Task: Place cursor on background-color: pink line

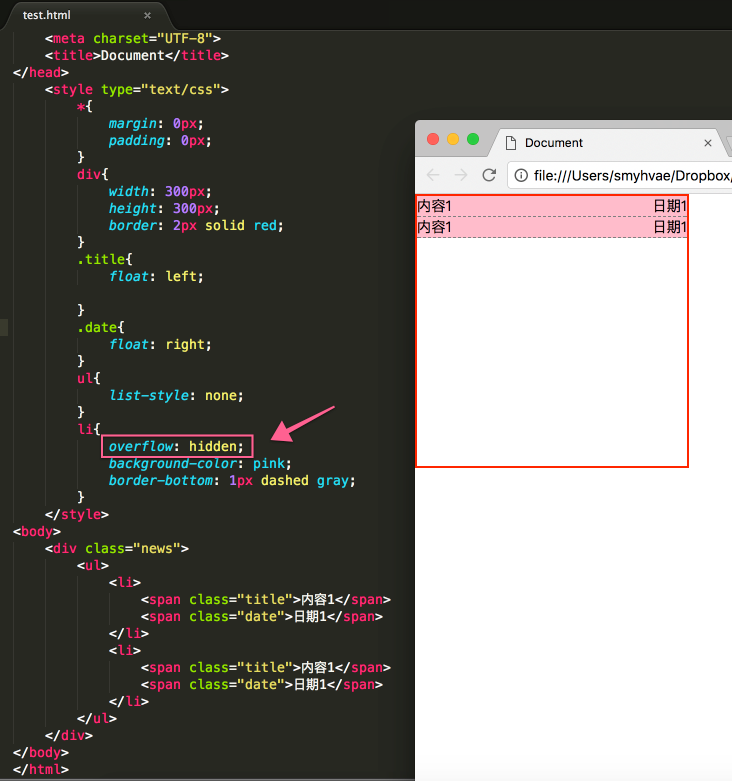Action: (x=200, y=464)
